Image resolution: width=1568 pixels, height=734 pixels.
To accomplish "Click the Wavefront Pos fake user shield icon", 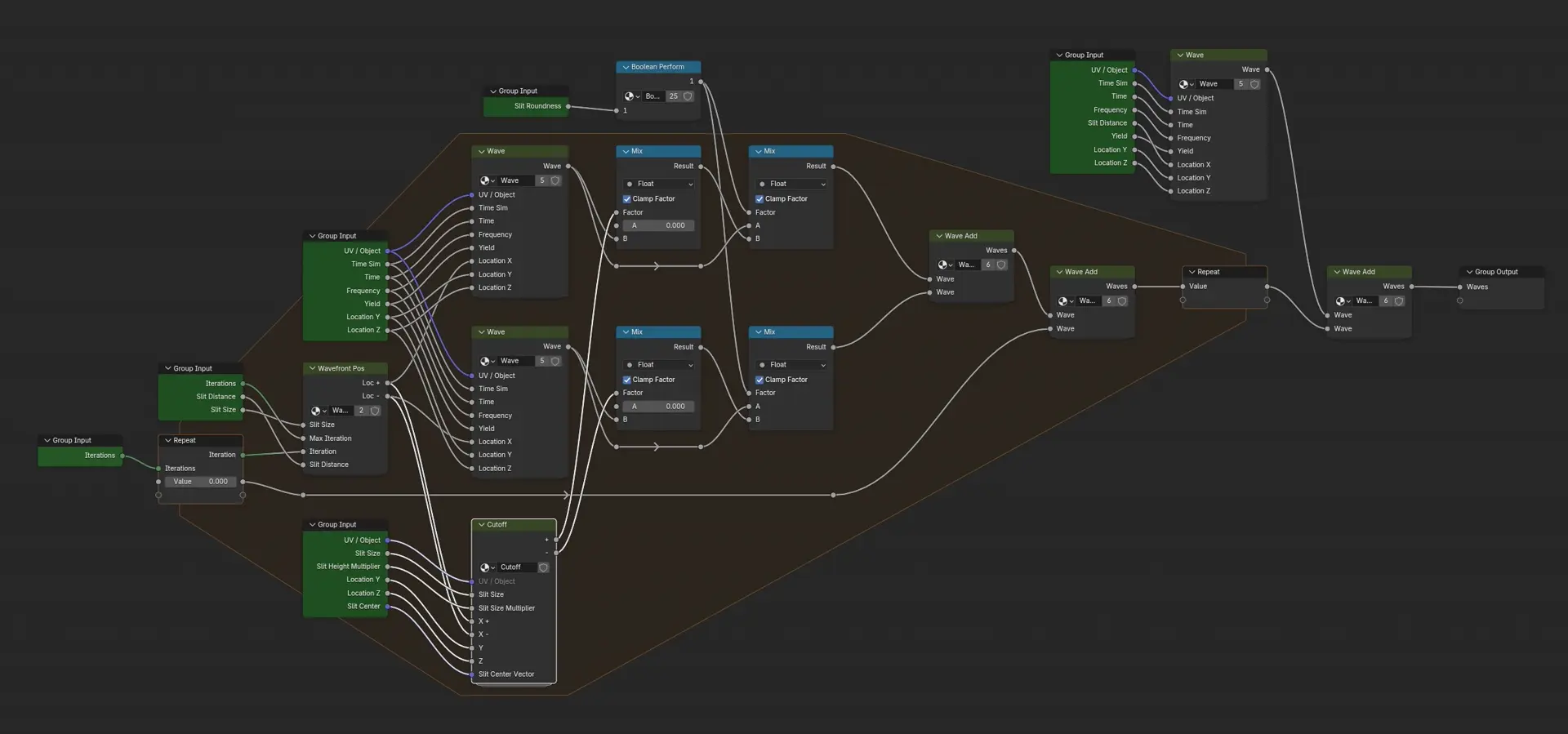I will pos(375,411).
